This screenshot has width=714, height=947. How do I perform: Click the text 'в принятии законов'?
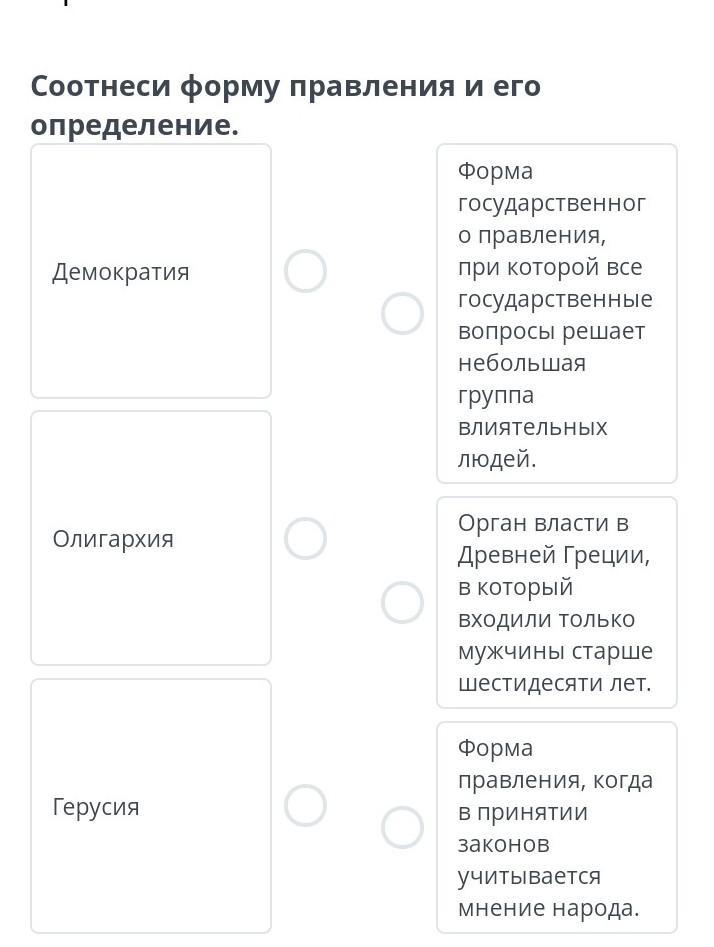pyautogui.click(x=523, y=827)
